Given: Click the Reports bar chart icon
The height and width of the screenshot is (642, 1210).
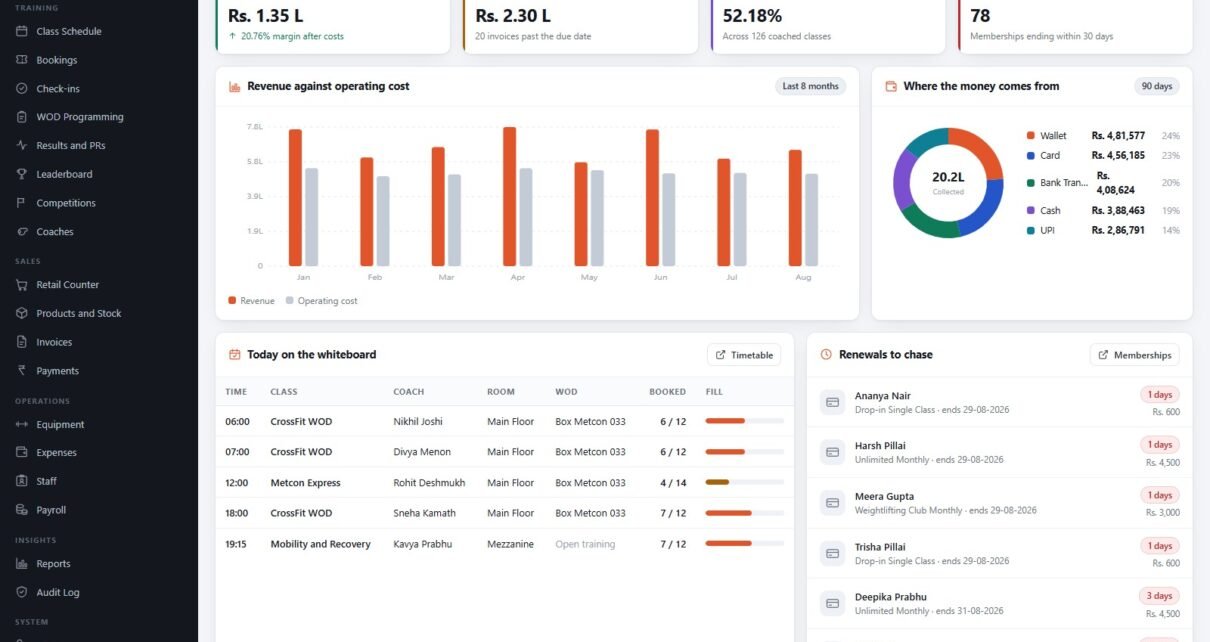Looking at the screenshot, I should click(x=22, y=564).
